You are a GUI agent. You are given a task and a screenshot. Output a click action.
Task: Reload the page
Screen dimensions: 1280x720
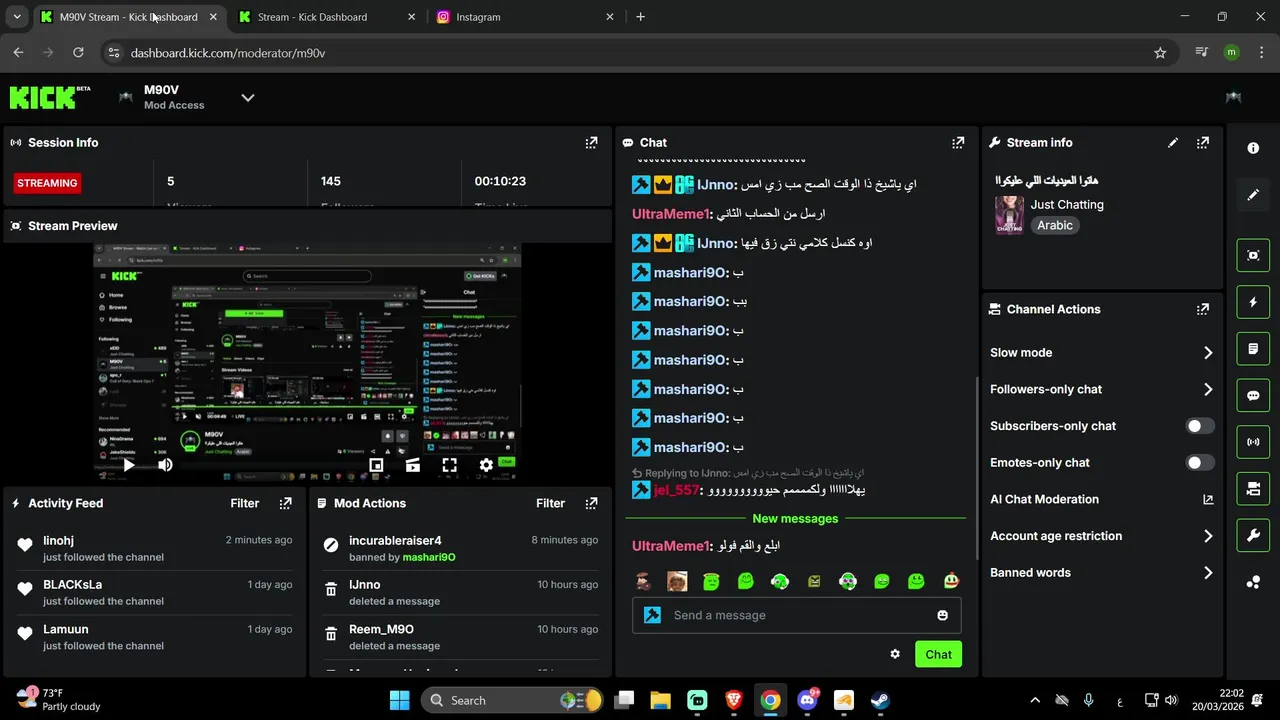tap(78, 53)
